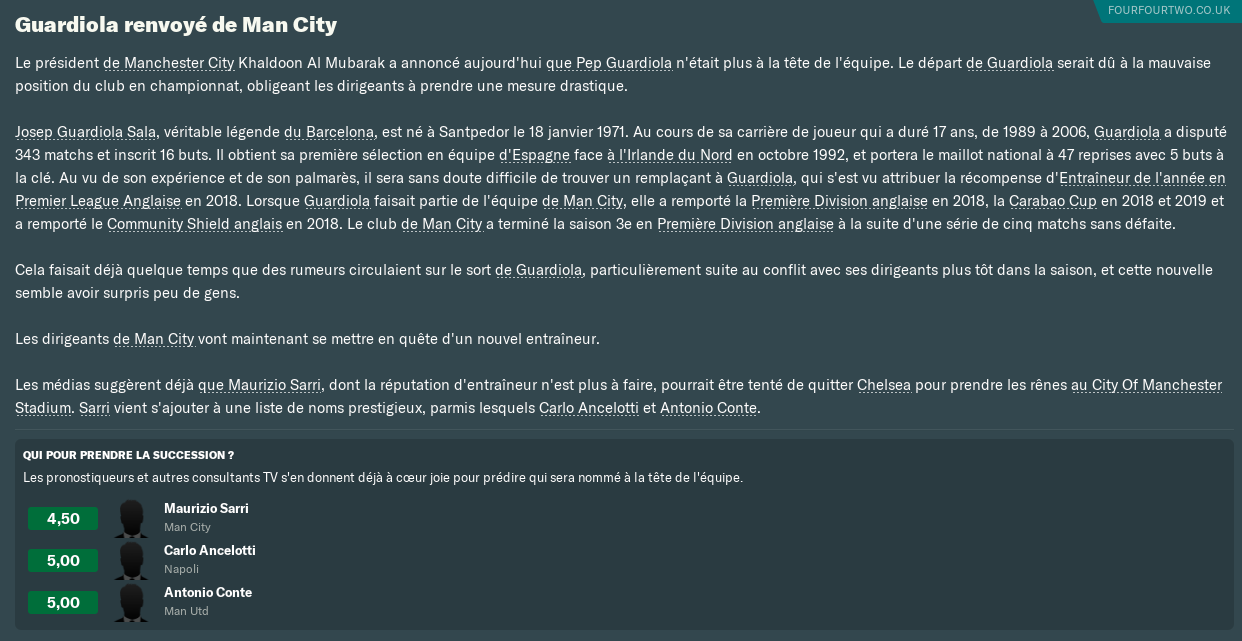The width and height of the screenshot is (1242, 641).
Task: Click Maurizio Sarri's silhouette portrait icon
Action: pyautogui.click(x=131, y=519)
